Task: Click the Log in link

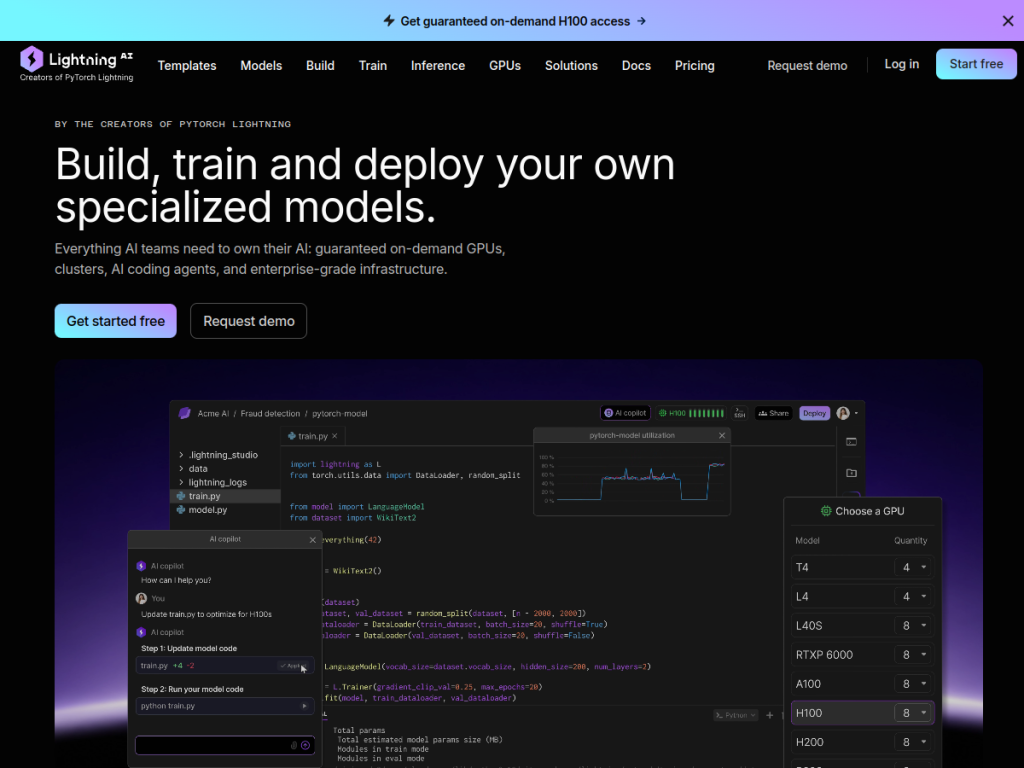Action: coord(901,64)
